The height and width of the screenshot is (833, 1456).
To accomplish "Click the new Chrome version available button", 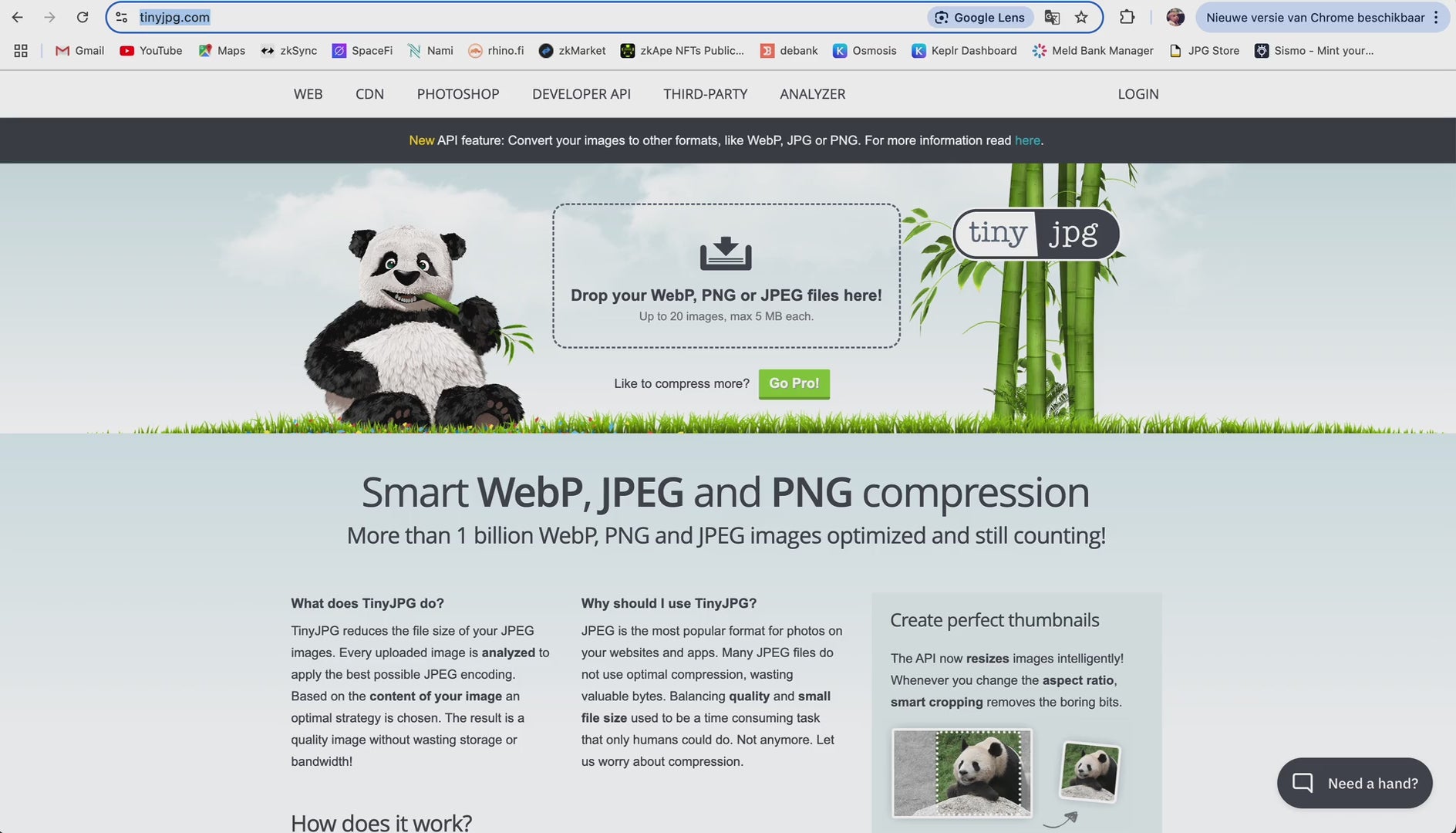I will pos(1322,17).
